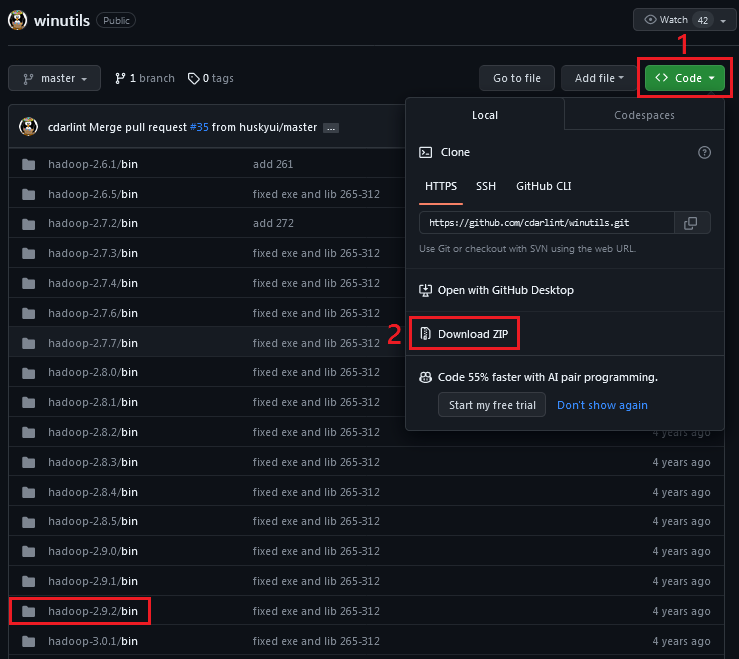The image size is (739, 659).
Task: Click the git branch icon by 1 branch
Action: [120, 78]
